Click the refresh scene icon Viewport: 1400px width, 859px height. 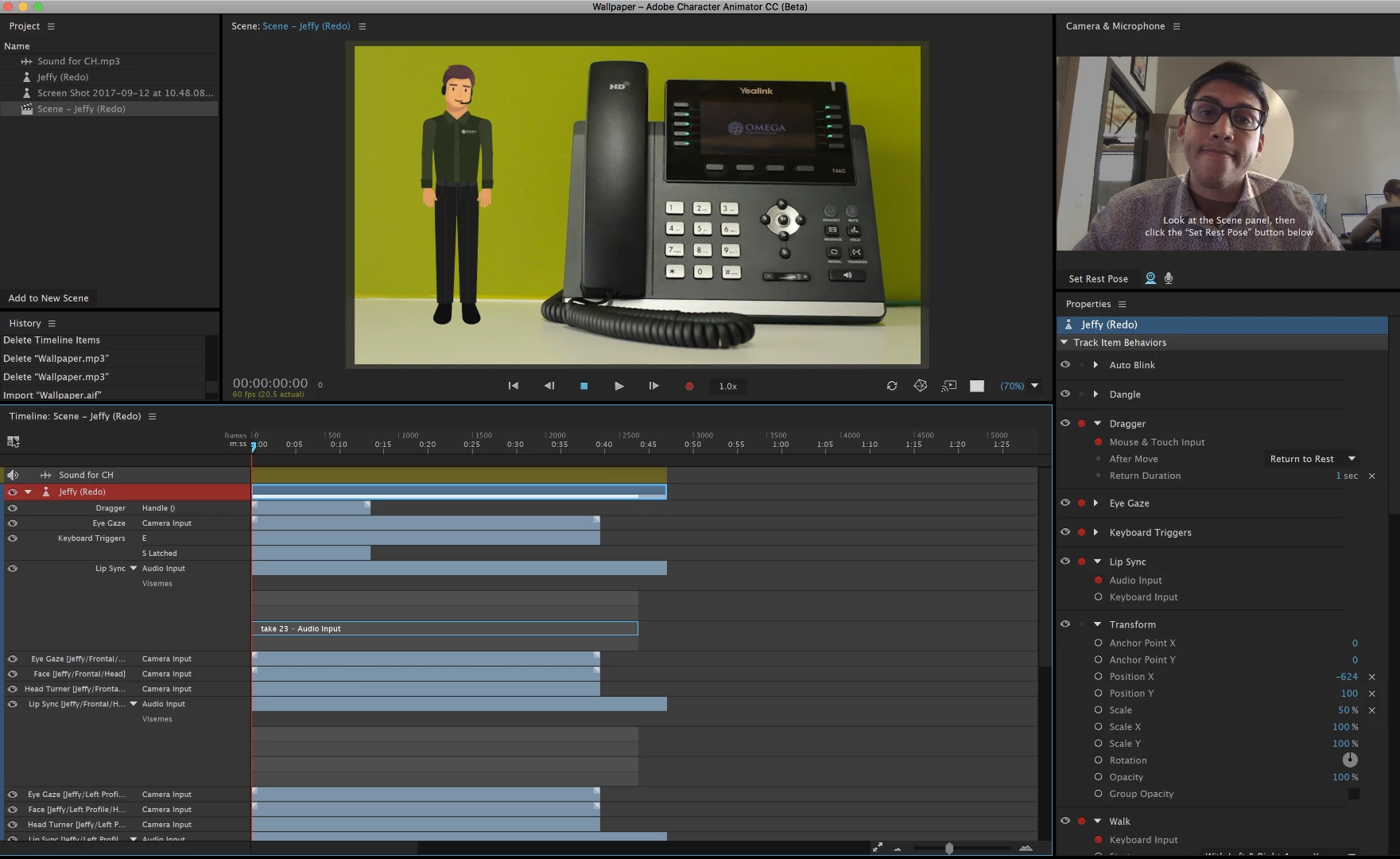coord(892,386)
